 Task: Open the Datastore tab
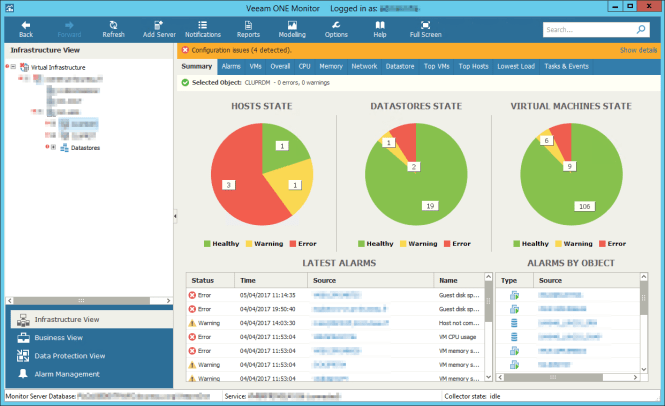point(400,66)
